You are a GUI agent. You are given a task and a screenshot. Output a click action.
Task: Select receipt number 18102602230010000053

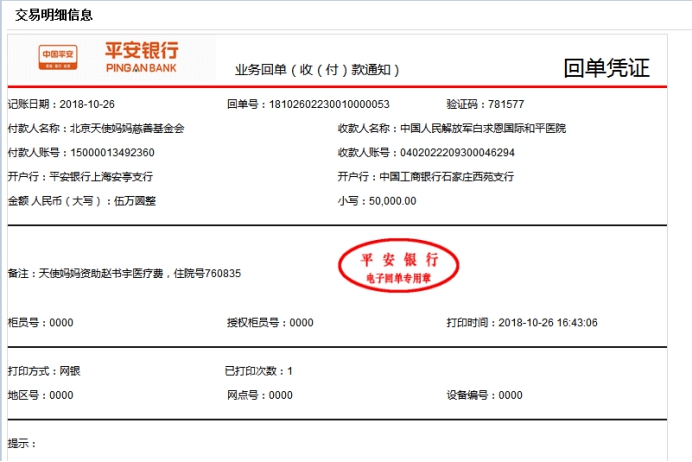[329, 104]
